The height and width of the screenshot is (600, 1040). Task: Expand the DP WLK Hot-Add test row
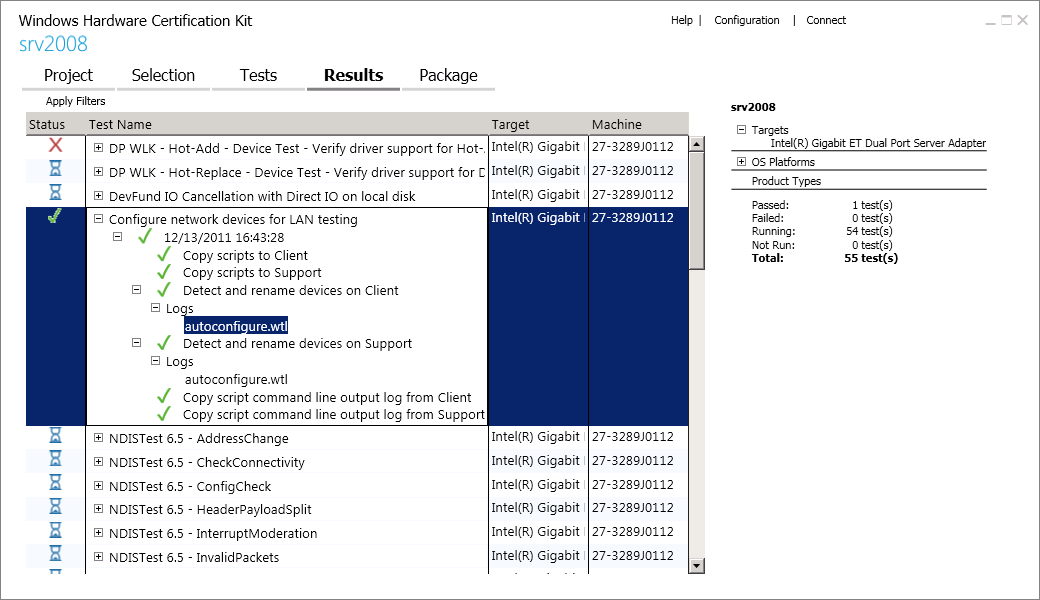99,148
